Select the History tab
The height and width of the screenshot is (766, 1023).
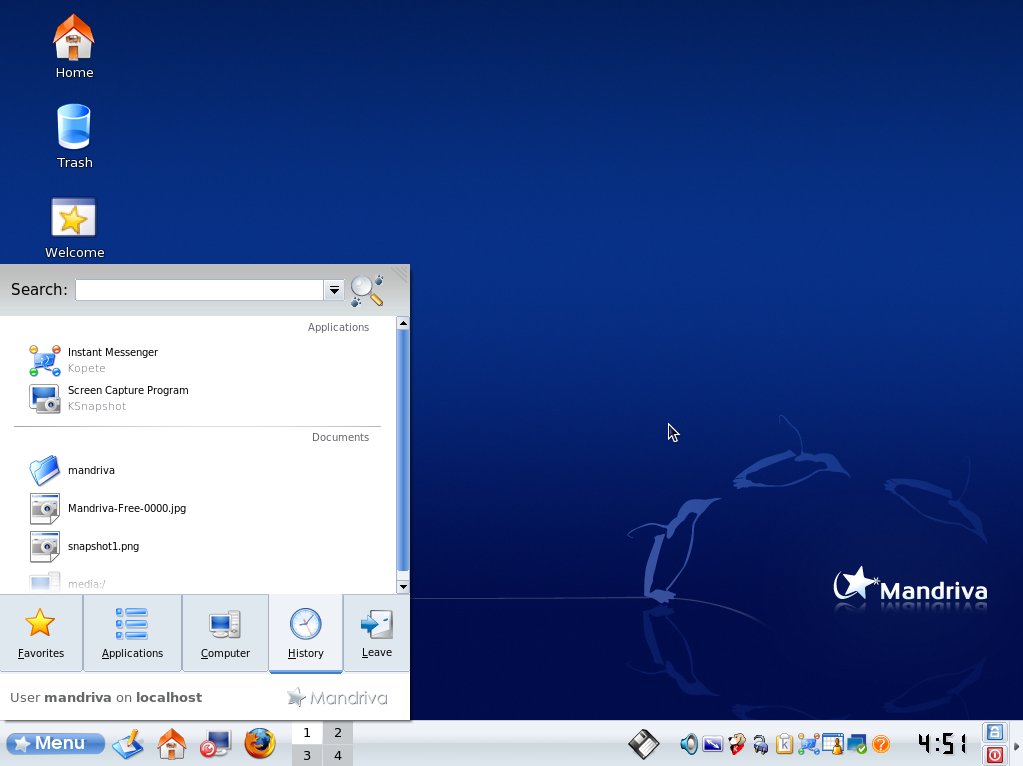coord(305,632)
